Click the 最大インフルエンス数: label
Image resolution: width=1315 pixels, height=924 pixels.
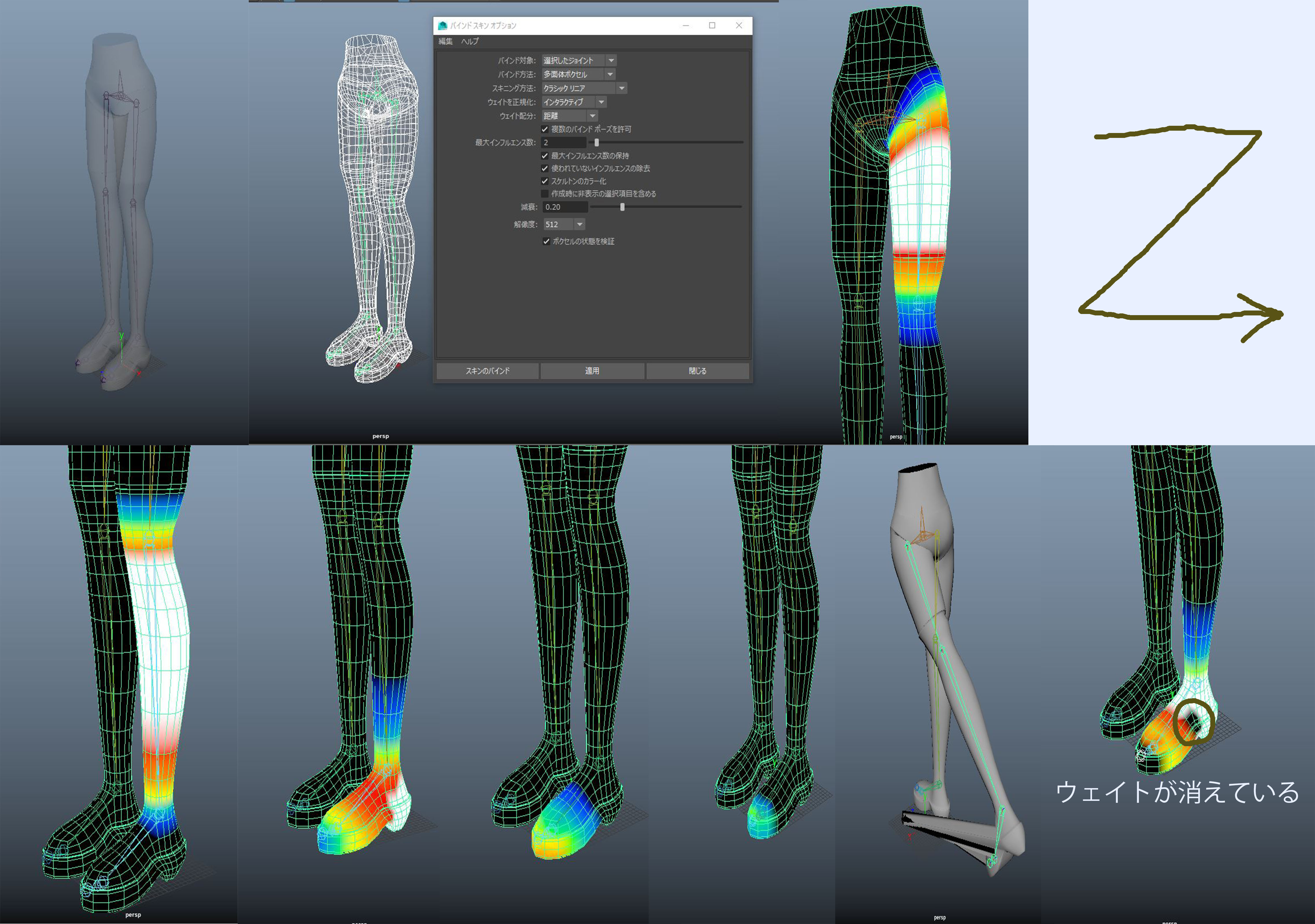pyautogui.click(x=506, y=143)
